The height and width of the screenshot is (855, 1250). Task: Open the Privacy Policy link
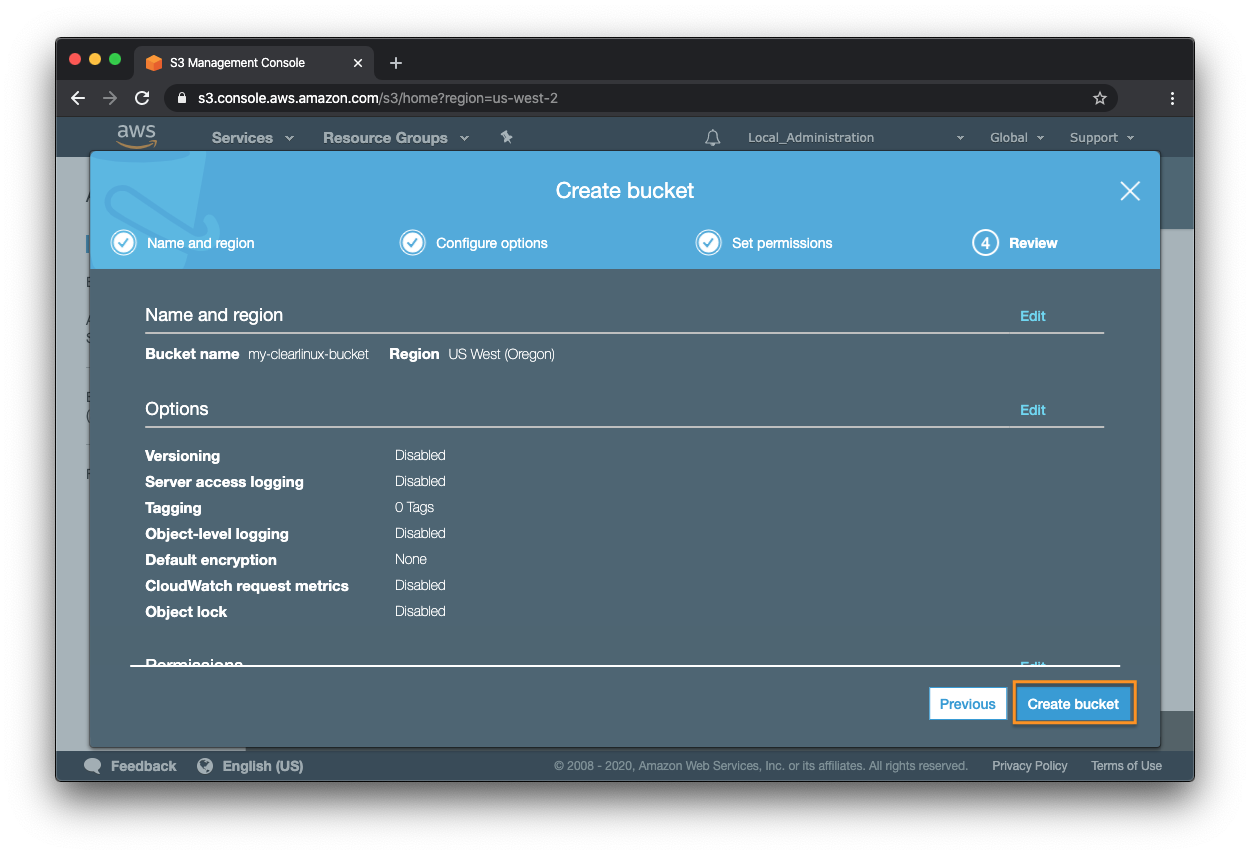coord(1030,766)
